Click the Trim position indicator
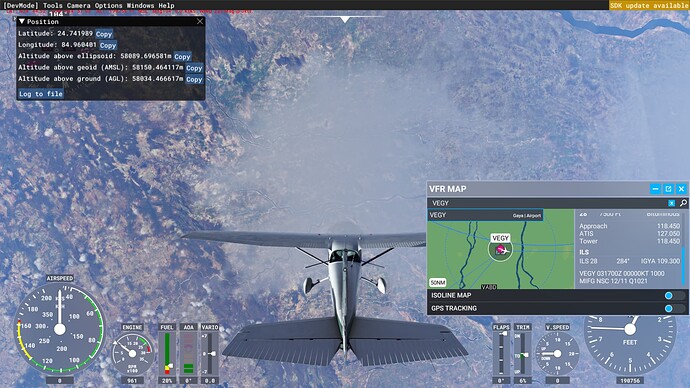 [522, 353]
